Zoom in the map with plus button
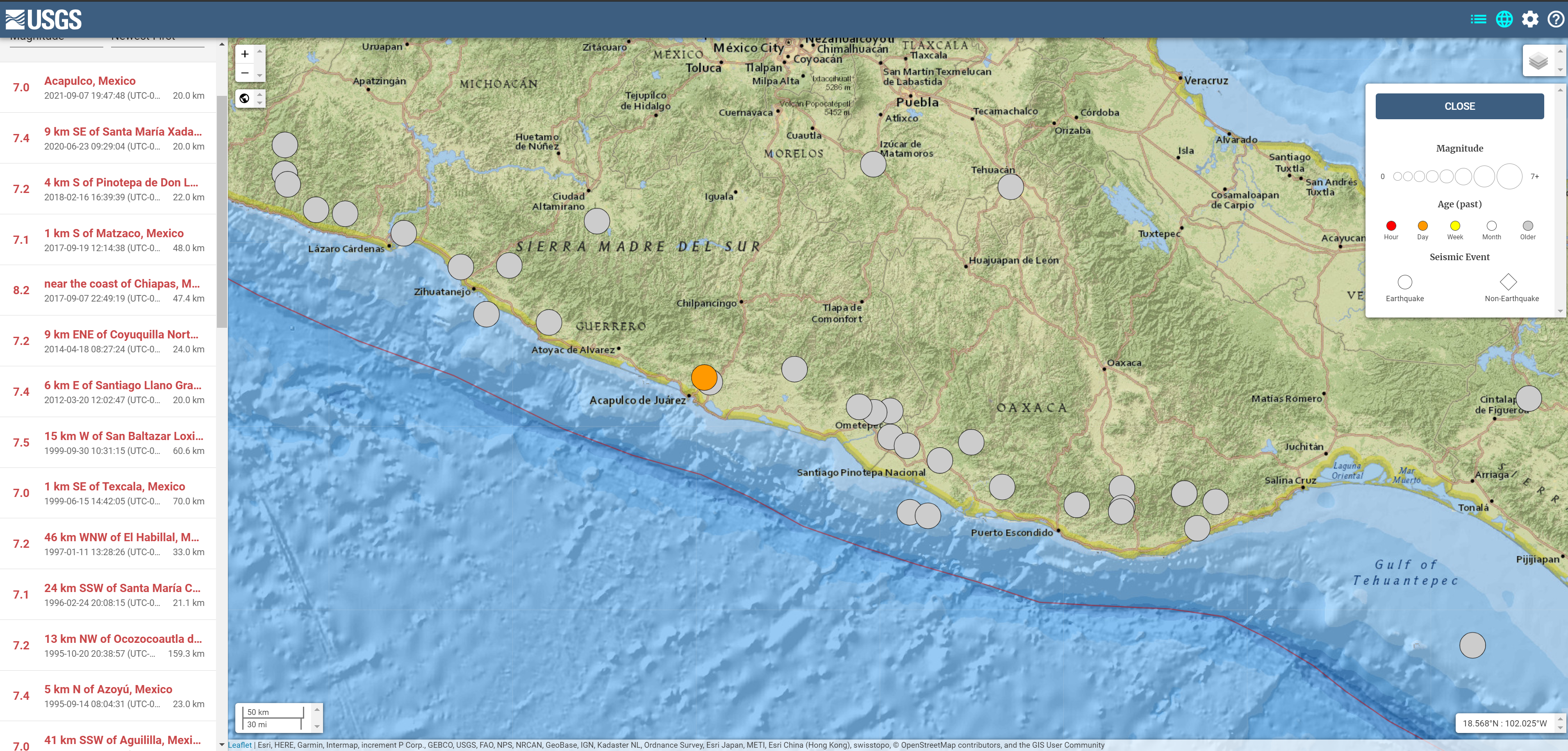The image size is (1568, 751). pyautogui.click(x=245, y=54)
